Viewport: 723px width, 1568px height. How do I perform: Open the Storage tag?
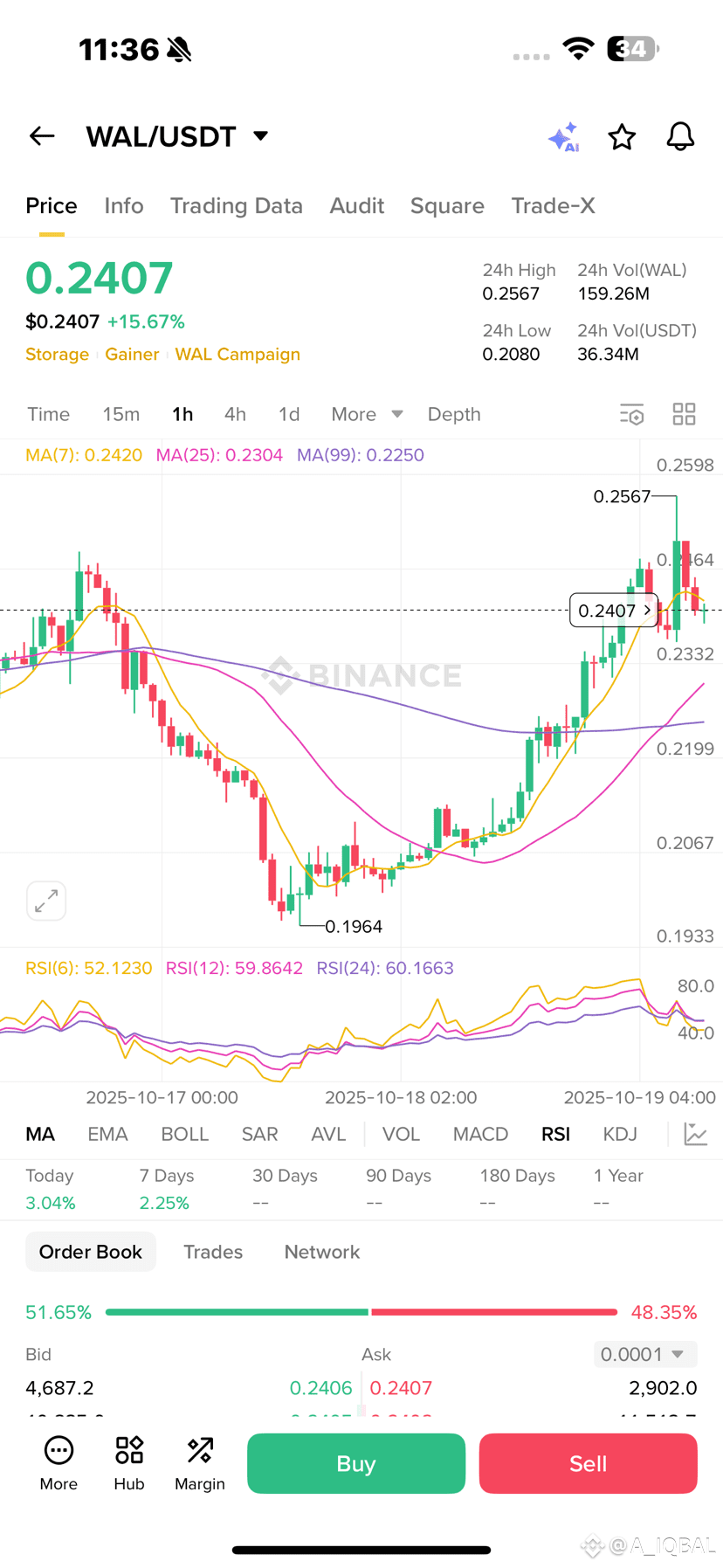point(57,354)
